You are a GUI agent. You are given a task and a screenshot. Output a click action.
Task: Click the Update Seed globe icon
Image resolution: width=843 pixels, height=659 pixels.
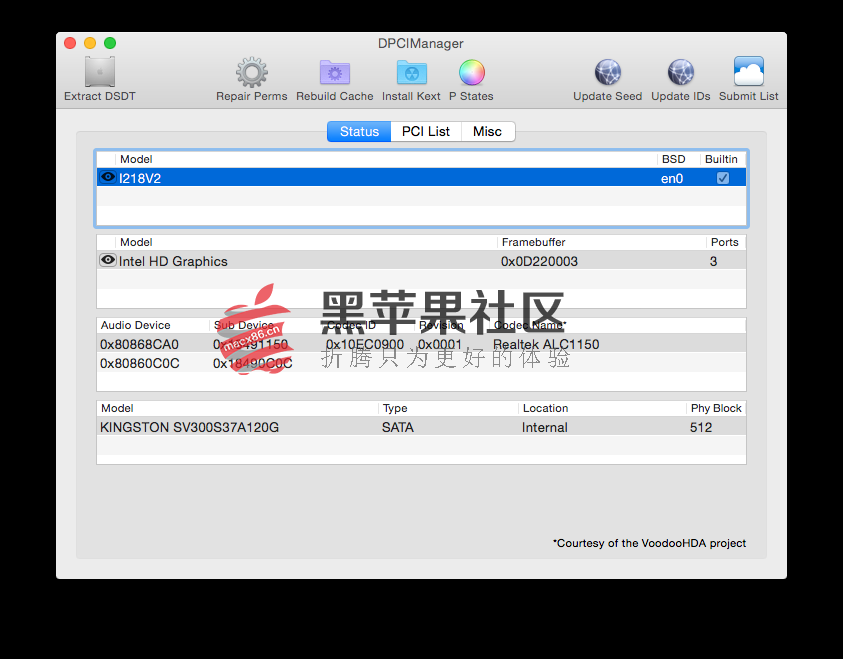click(608, 73)
